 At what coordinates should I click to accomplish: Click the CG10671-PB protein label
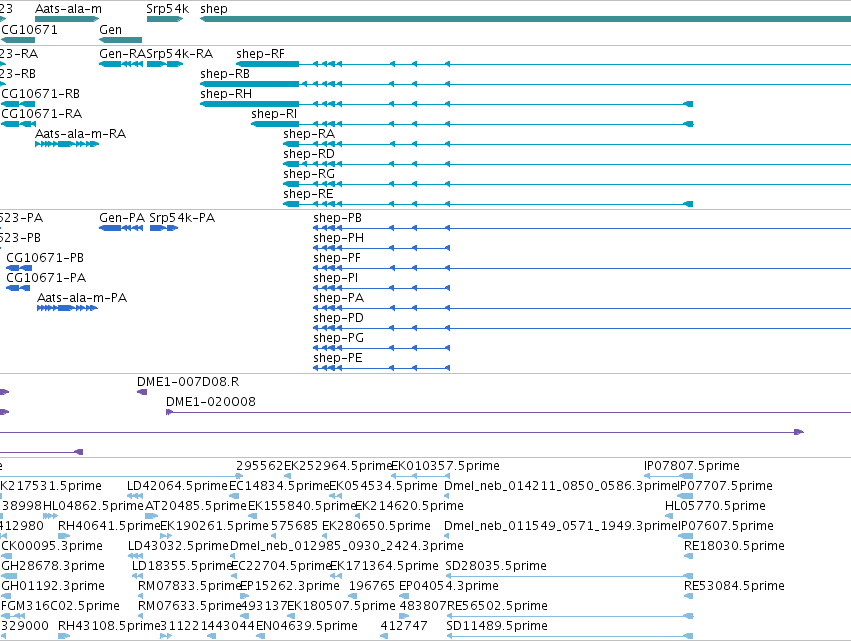tap(45, 258)
